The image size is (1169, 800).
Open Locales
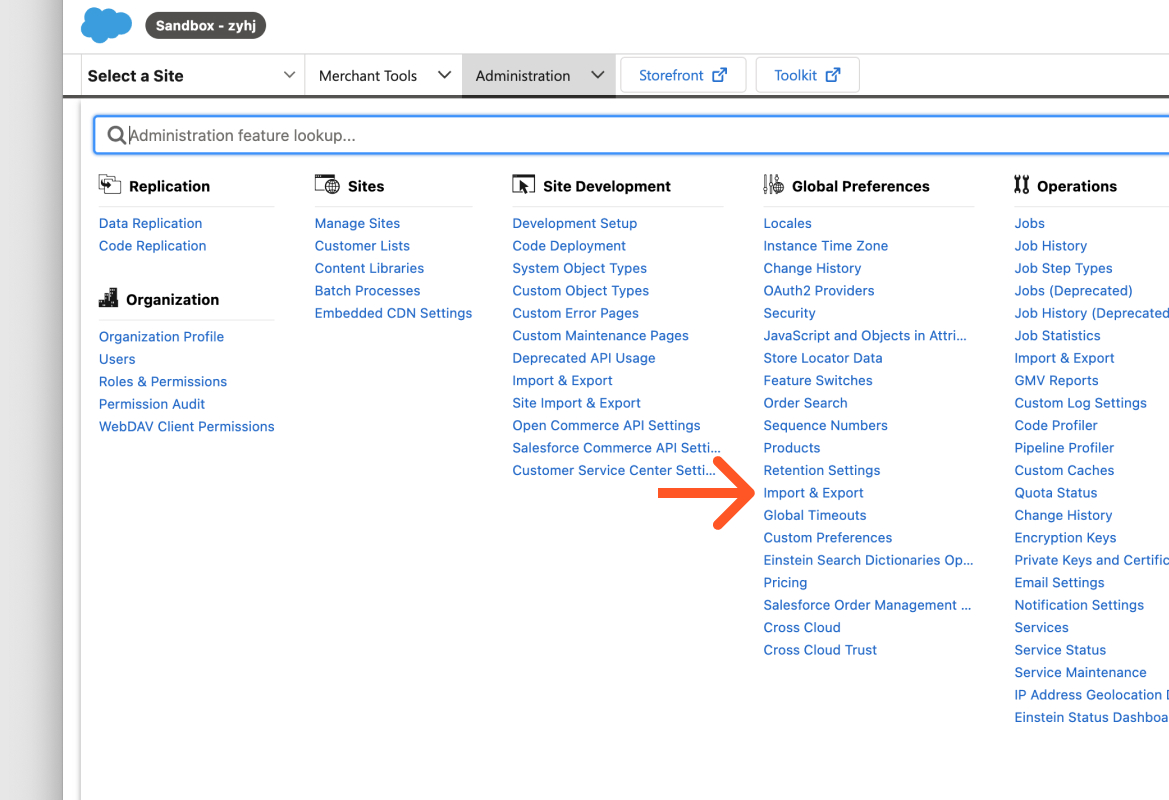click(787, 223)
